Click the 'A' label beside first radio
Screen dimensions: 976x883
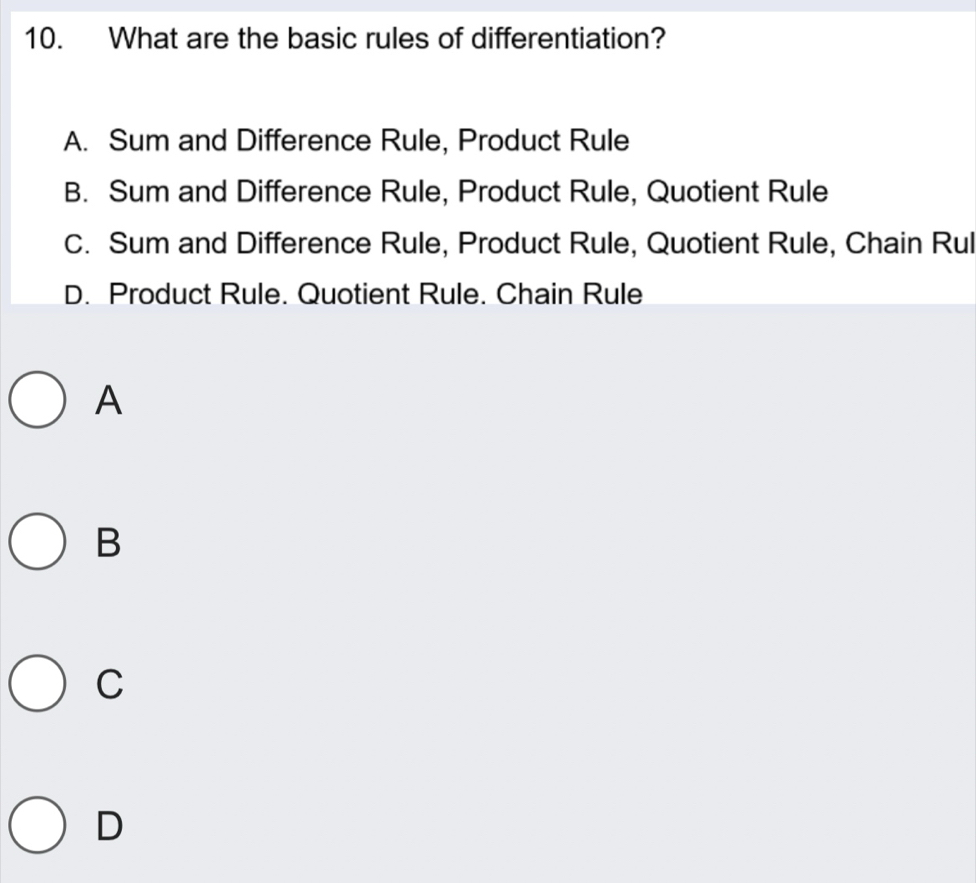point(109,402)
